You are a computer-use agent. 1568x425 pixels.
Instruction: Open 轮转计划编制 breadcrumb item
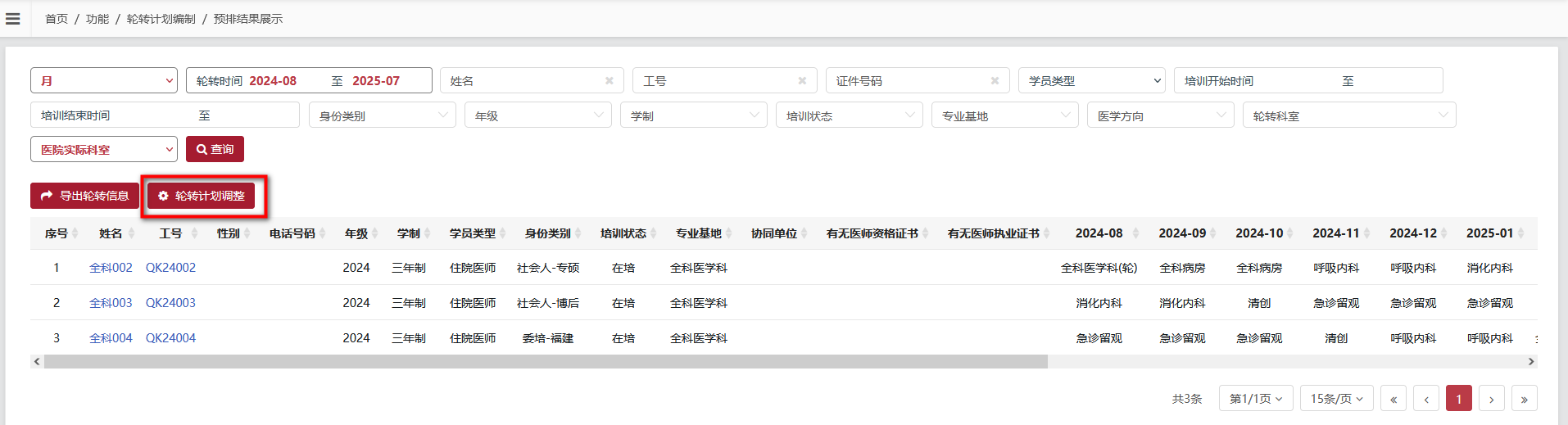coord(161,18)
